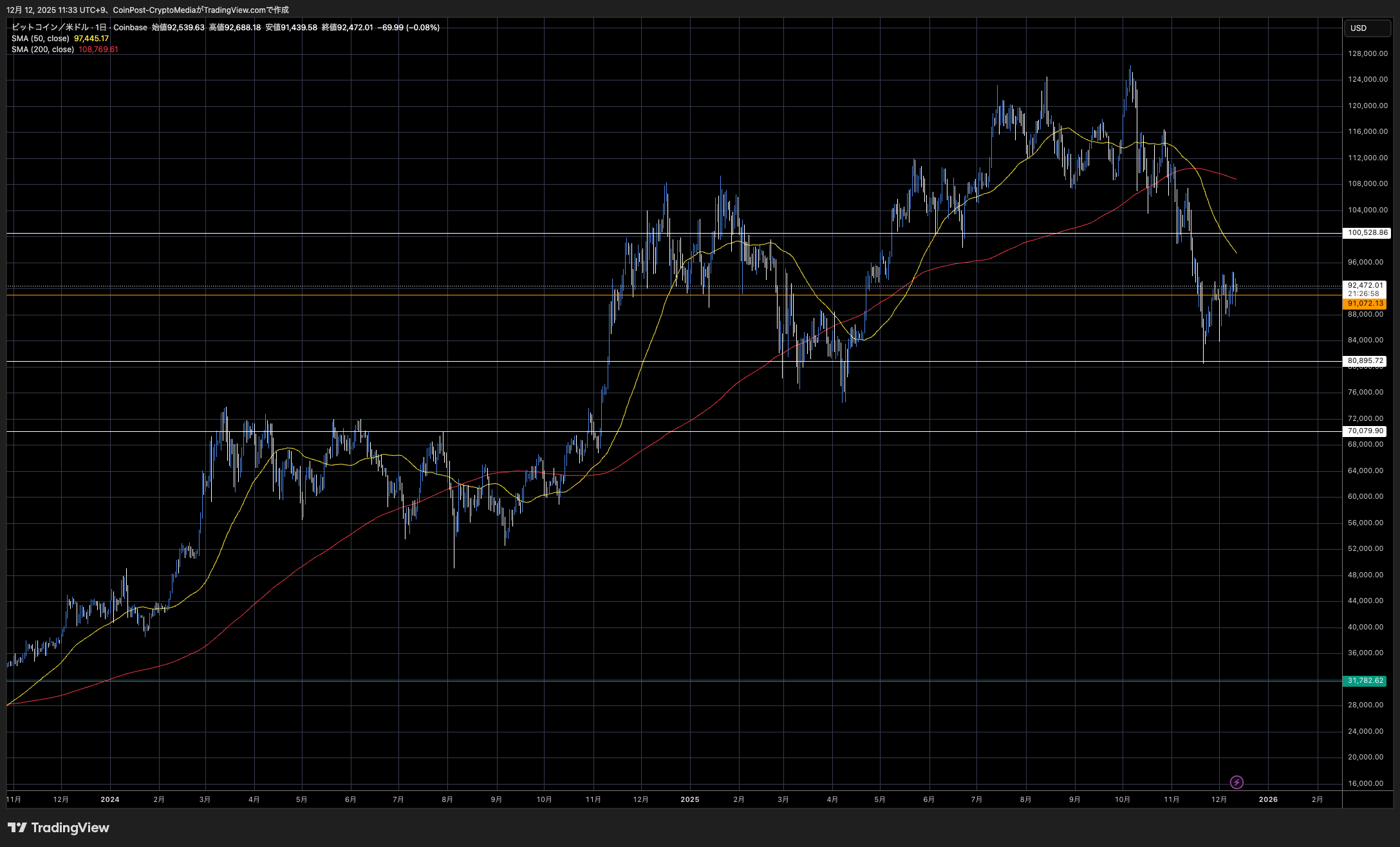
Task: Click the 2024 label on time axis
Action: pyautogui.click(x=110, y=799)
